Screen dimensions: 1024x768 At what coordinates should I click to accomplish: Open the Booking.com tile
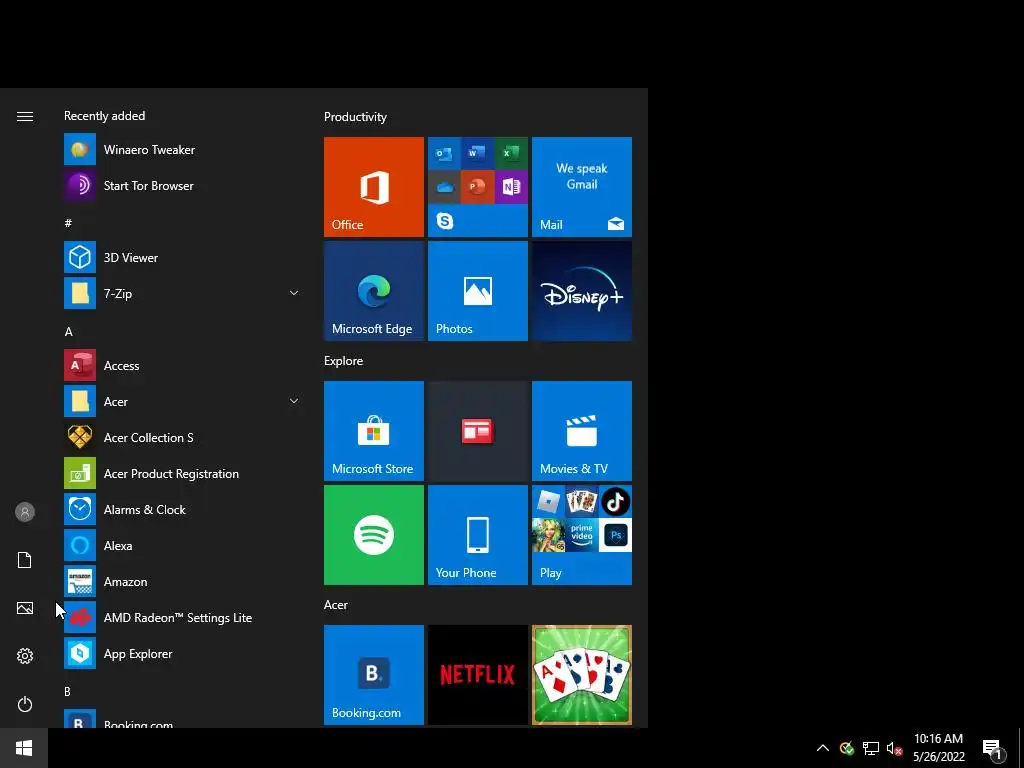coord(374,675)
